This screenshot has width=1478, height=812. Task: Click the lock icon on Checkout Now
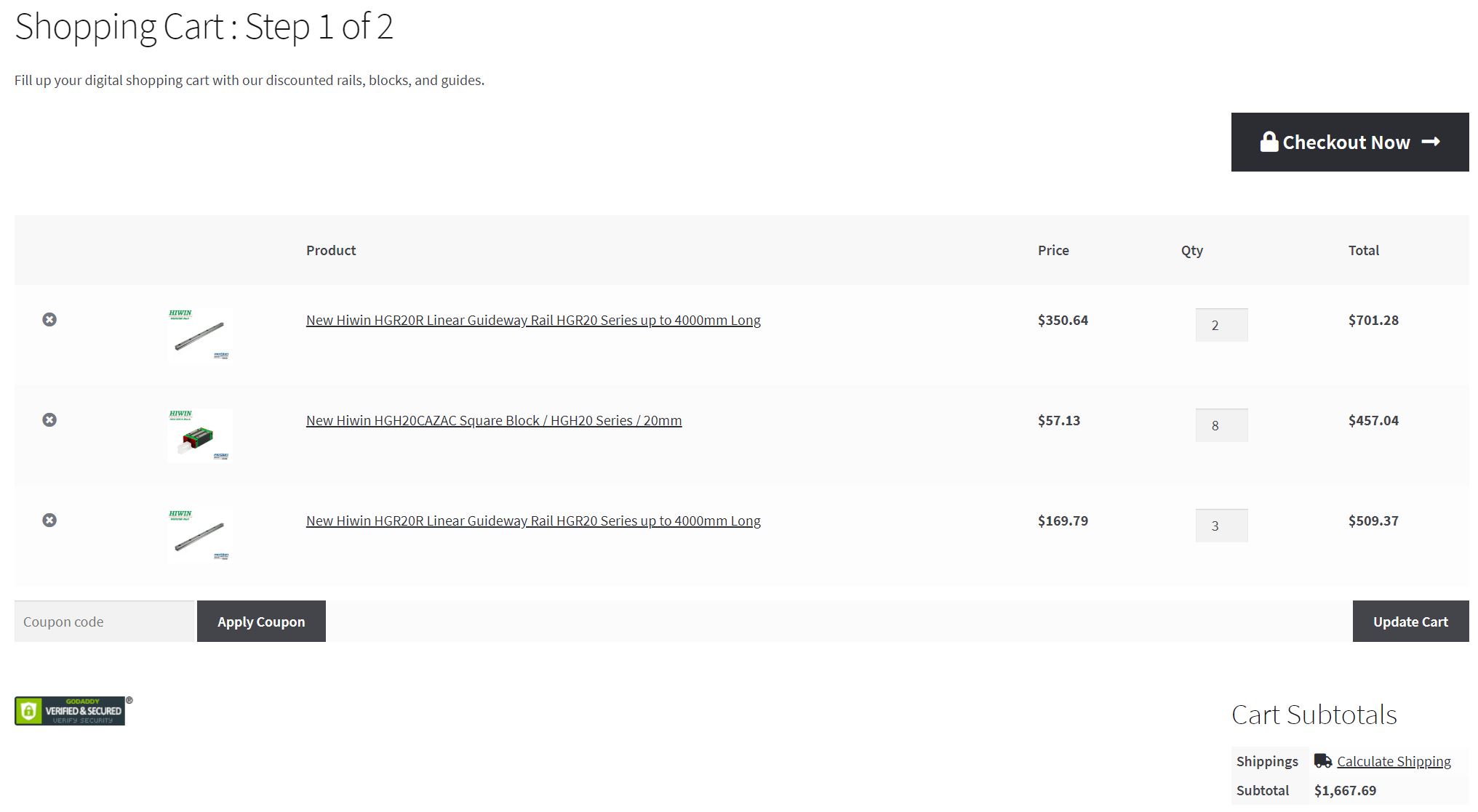(1269, 142)
